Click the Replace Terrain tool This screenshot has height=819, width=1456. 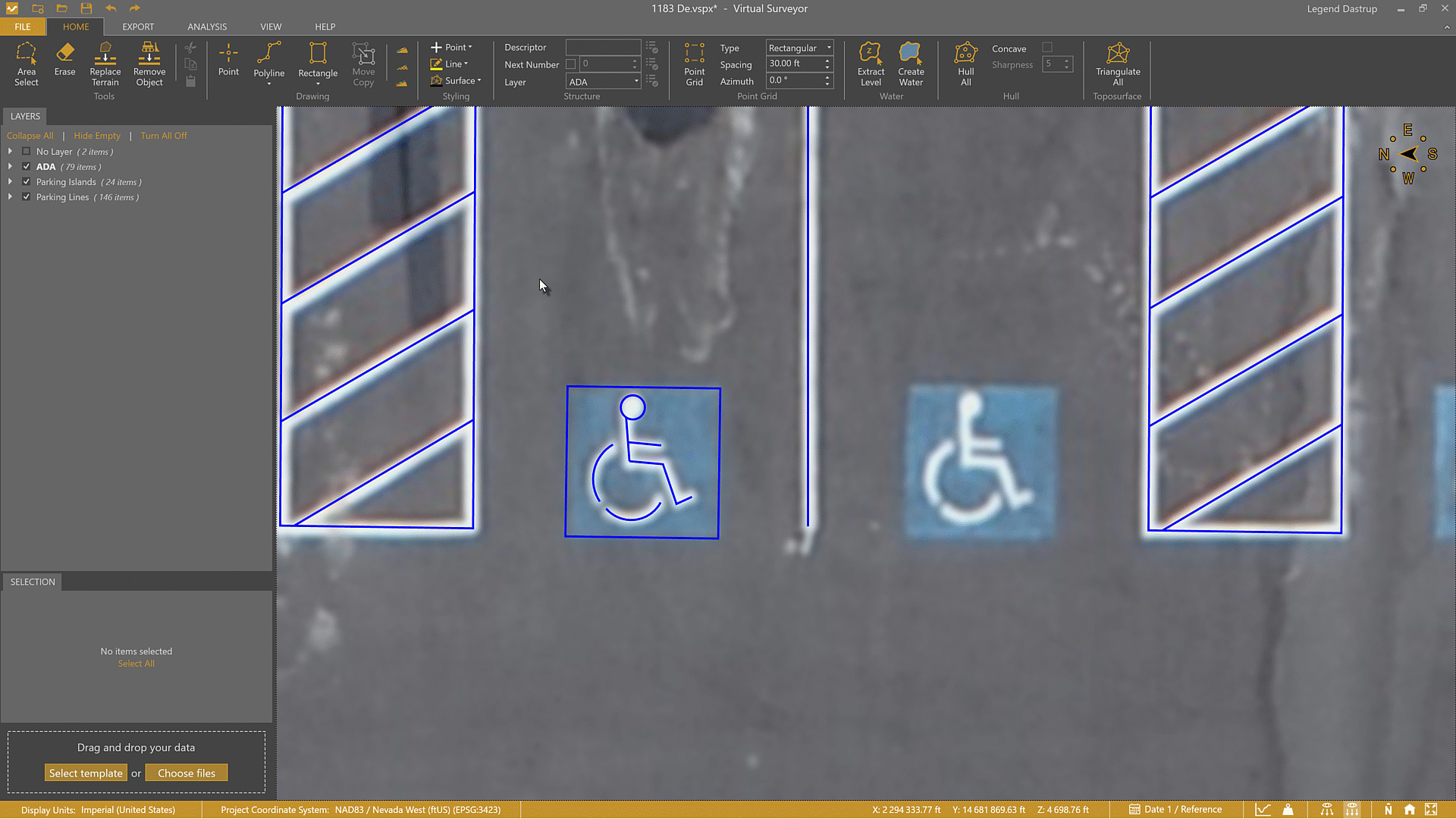105,64
